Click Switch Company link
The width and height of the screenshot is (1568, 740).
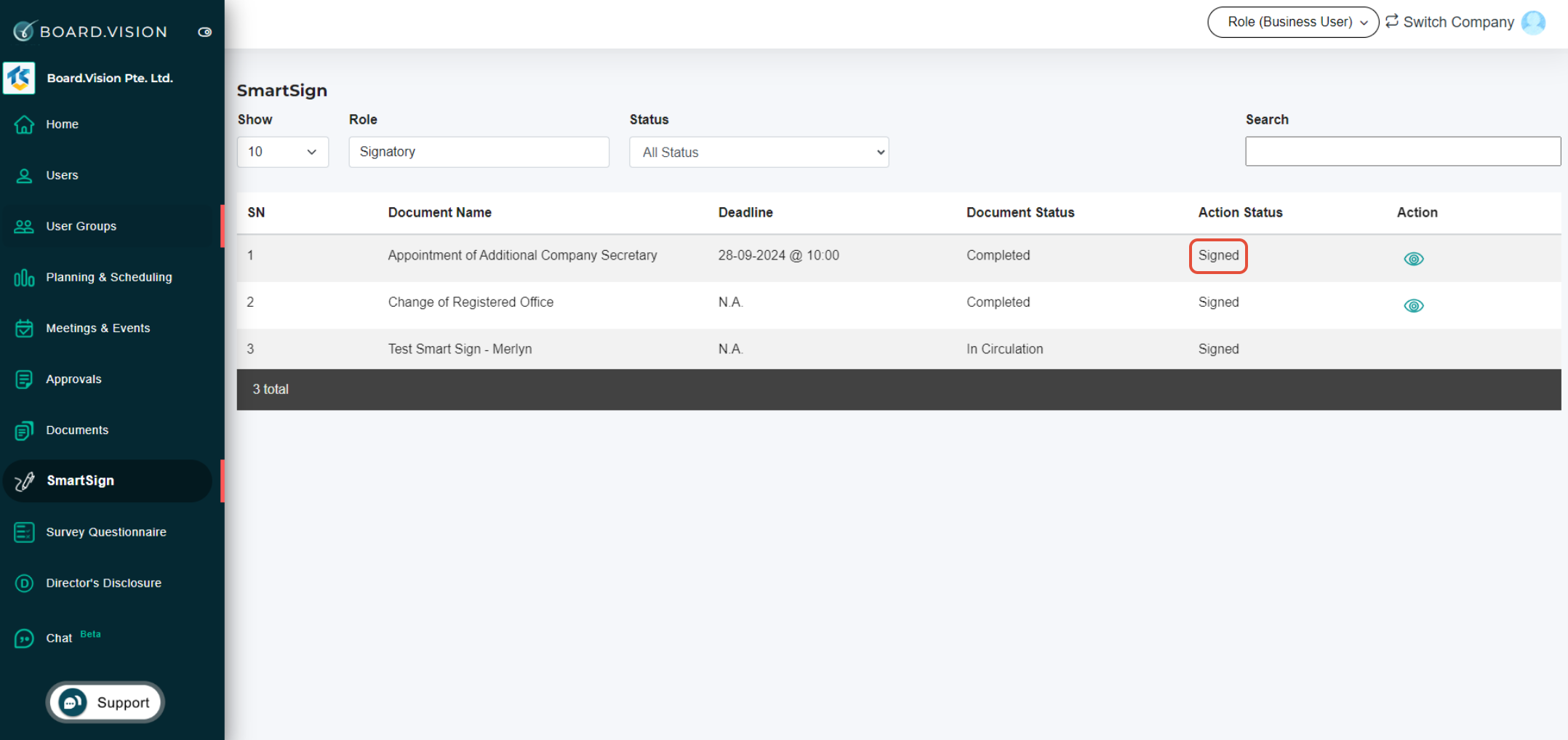click(1458, 22)
